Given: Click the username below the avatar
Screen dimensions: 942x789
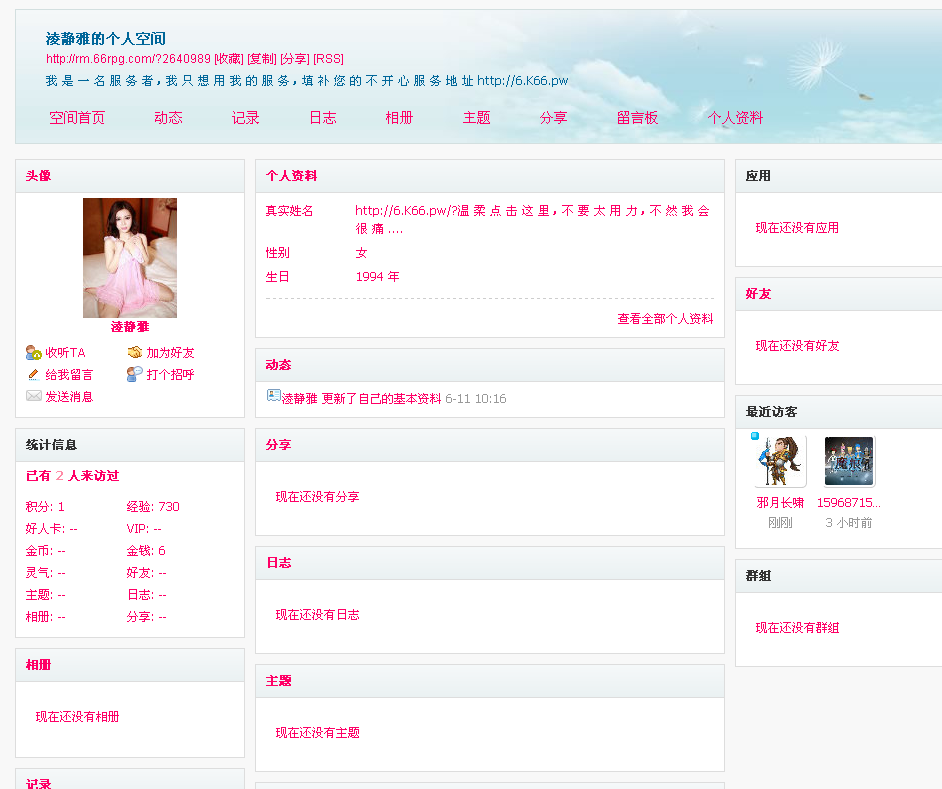Looking at the screenshot, I should 130,327.
